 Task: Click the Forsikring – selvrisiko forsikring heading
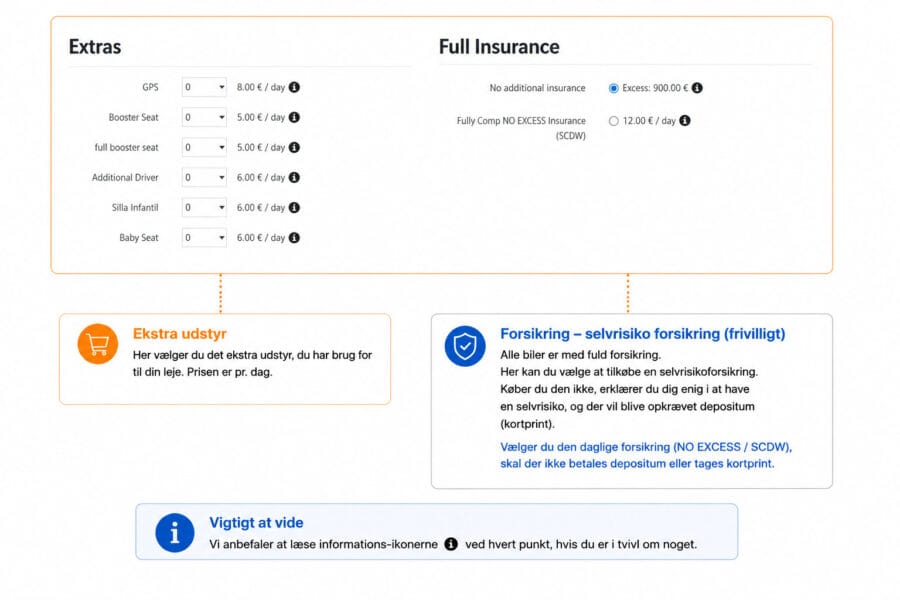point(642,334)
